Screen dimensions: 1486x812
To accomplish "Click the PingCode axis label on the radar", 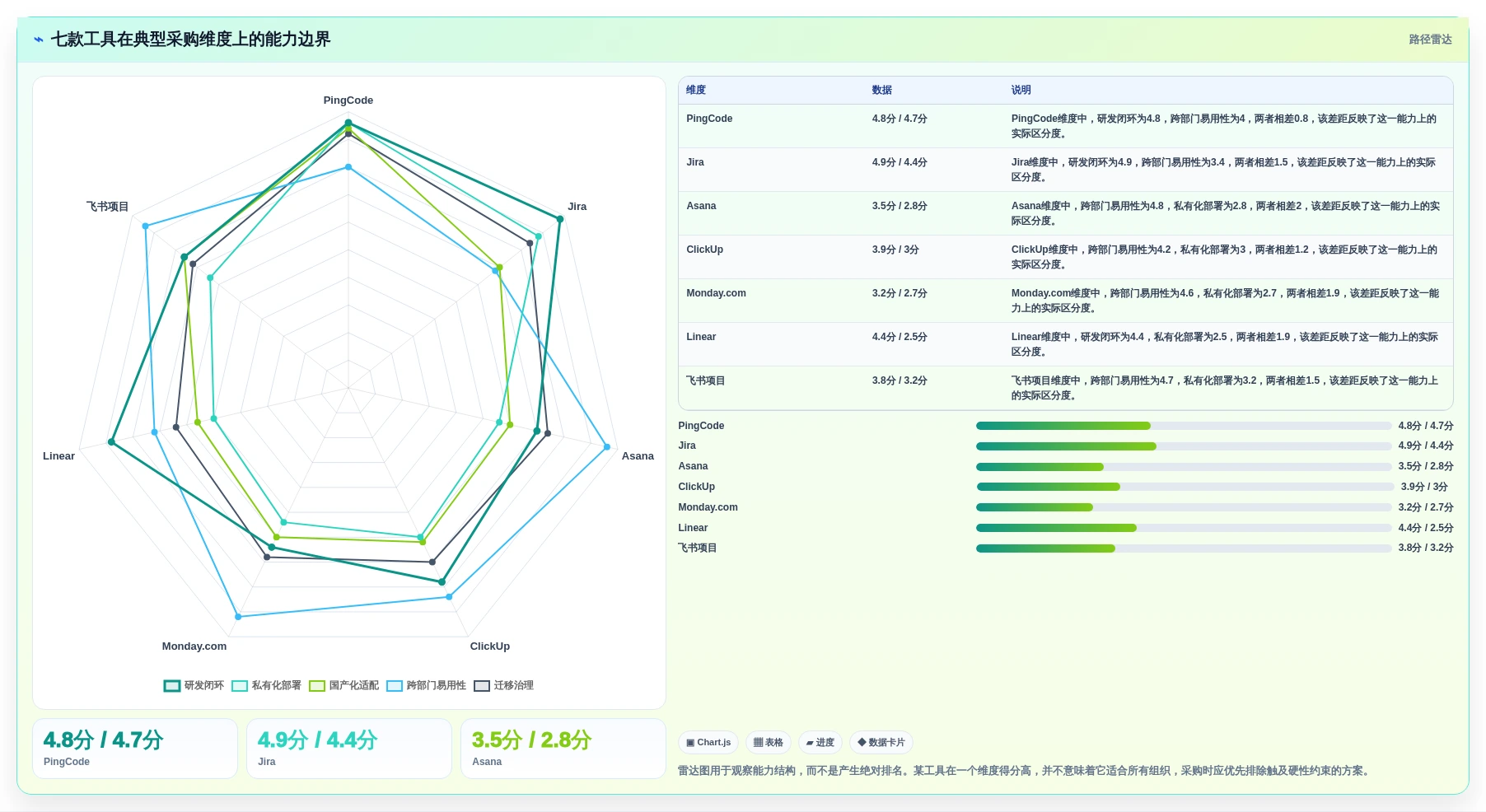I will 348,100.
